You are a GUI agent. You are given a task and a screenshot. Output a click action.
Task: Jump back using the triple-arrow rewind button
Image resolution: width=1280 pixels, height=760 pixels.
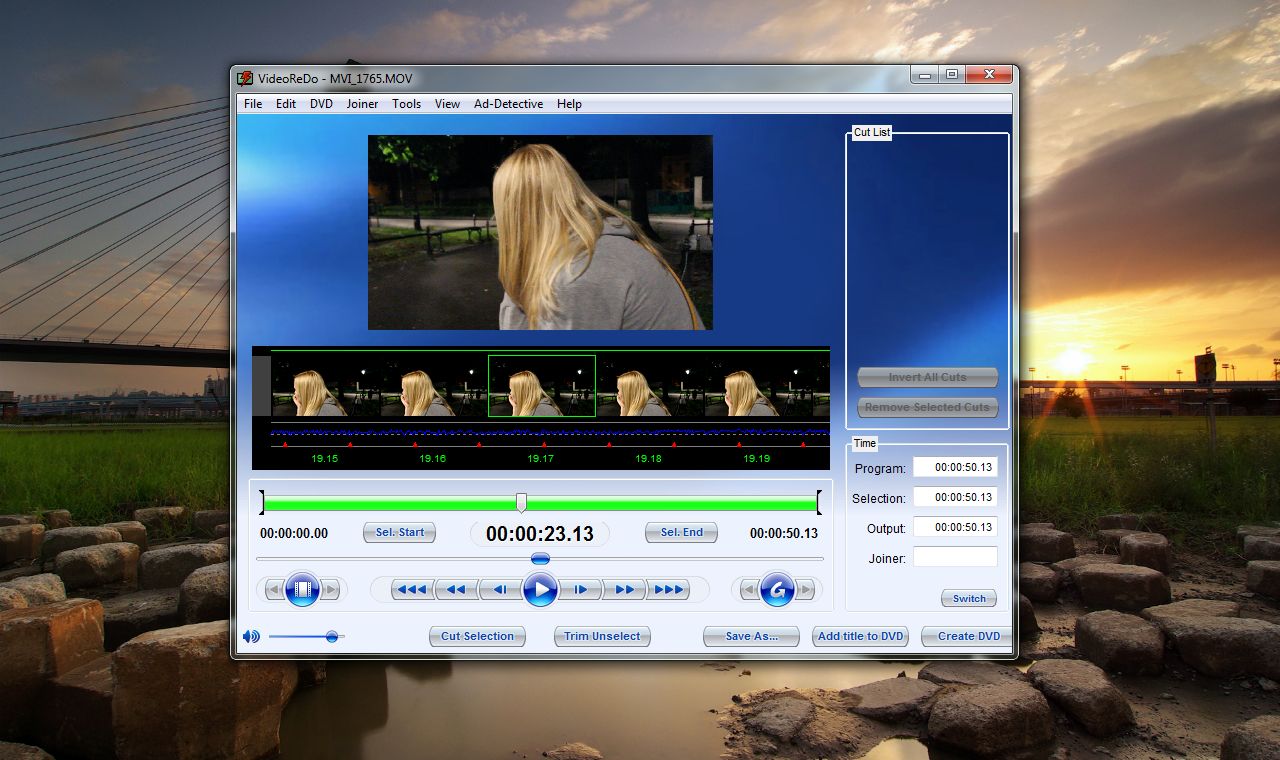point(414,590)
